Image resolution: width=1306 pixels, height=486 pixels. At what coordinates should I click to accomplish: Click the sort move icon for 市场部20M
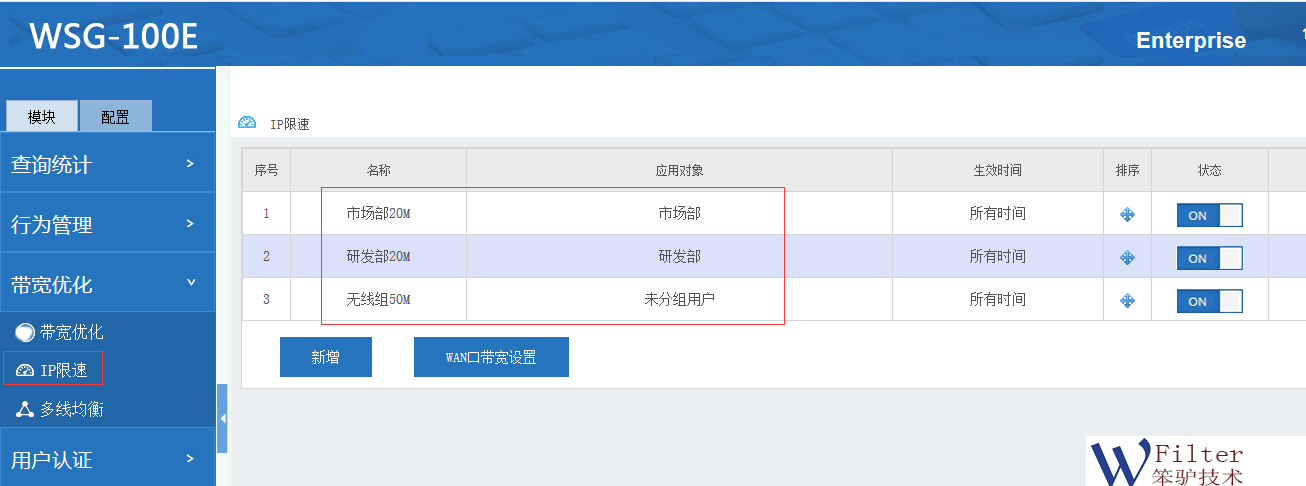pyautogui.click(x=1127, y=215)
